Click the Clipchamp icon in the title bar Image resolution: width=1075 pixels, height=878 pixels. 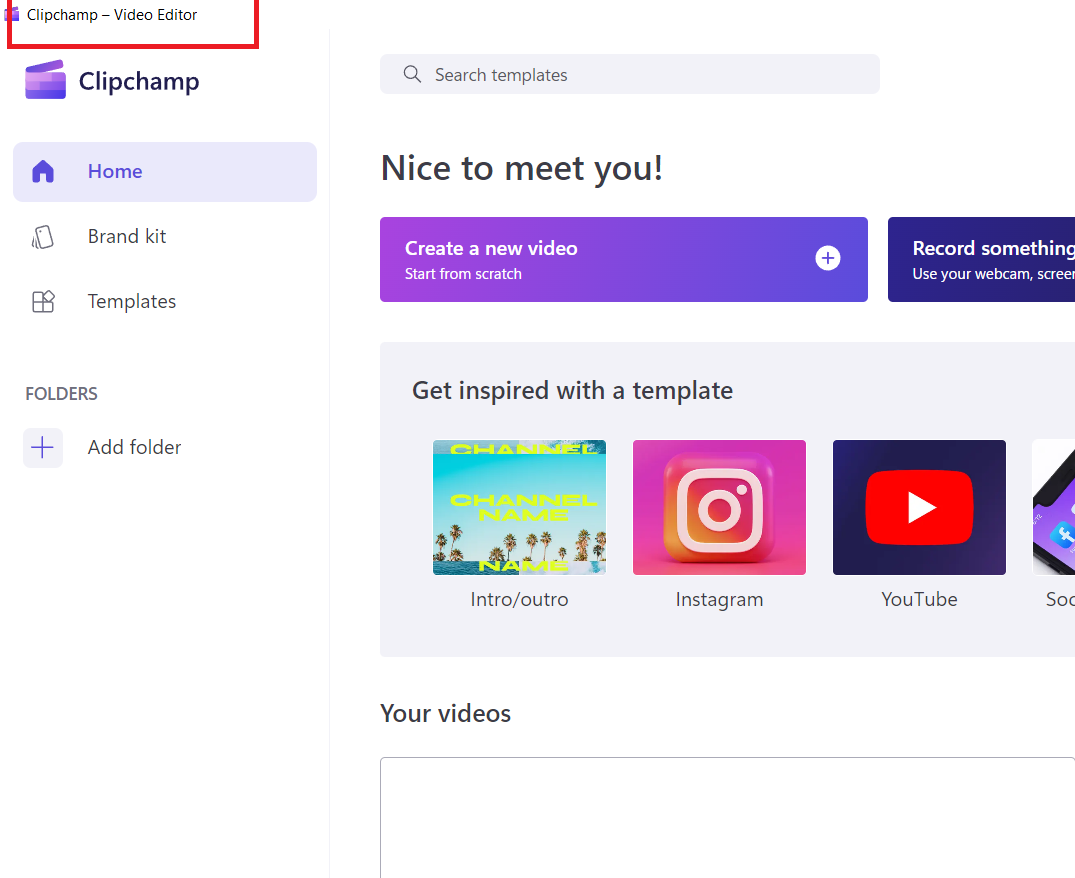pos(12,14)
